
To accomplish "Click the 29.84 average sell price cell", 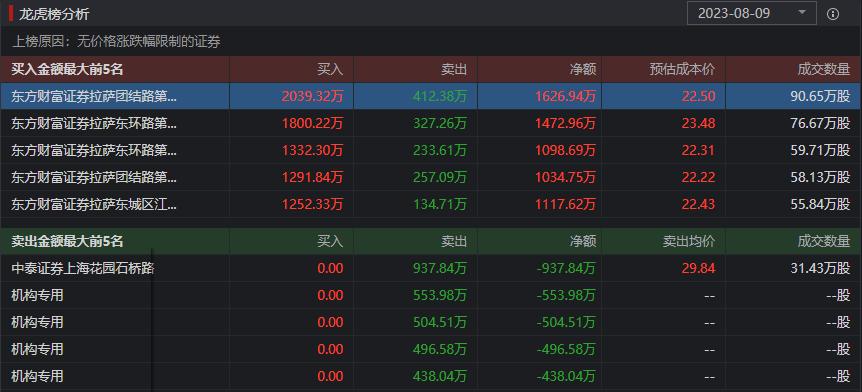I will tap(699, 268).
